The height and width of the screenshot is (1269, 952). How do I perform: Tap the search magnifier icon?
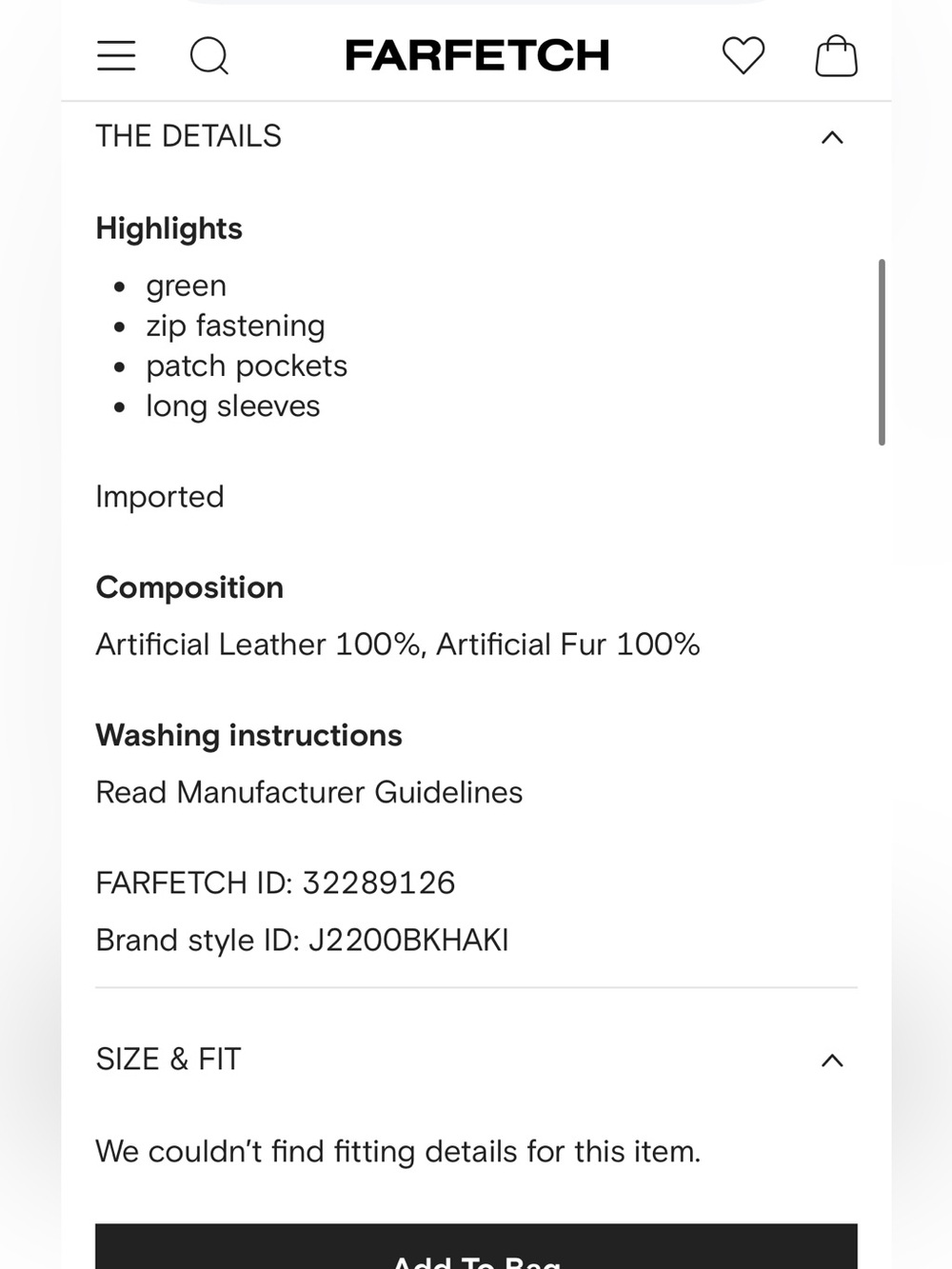pos(209,55)
